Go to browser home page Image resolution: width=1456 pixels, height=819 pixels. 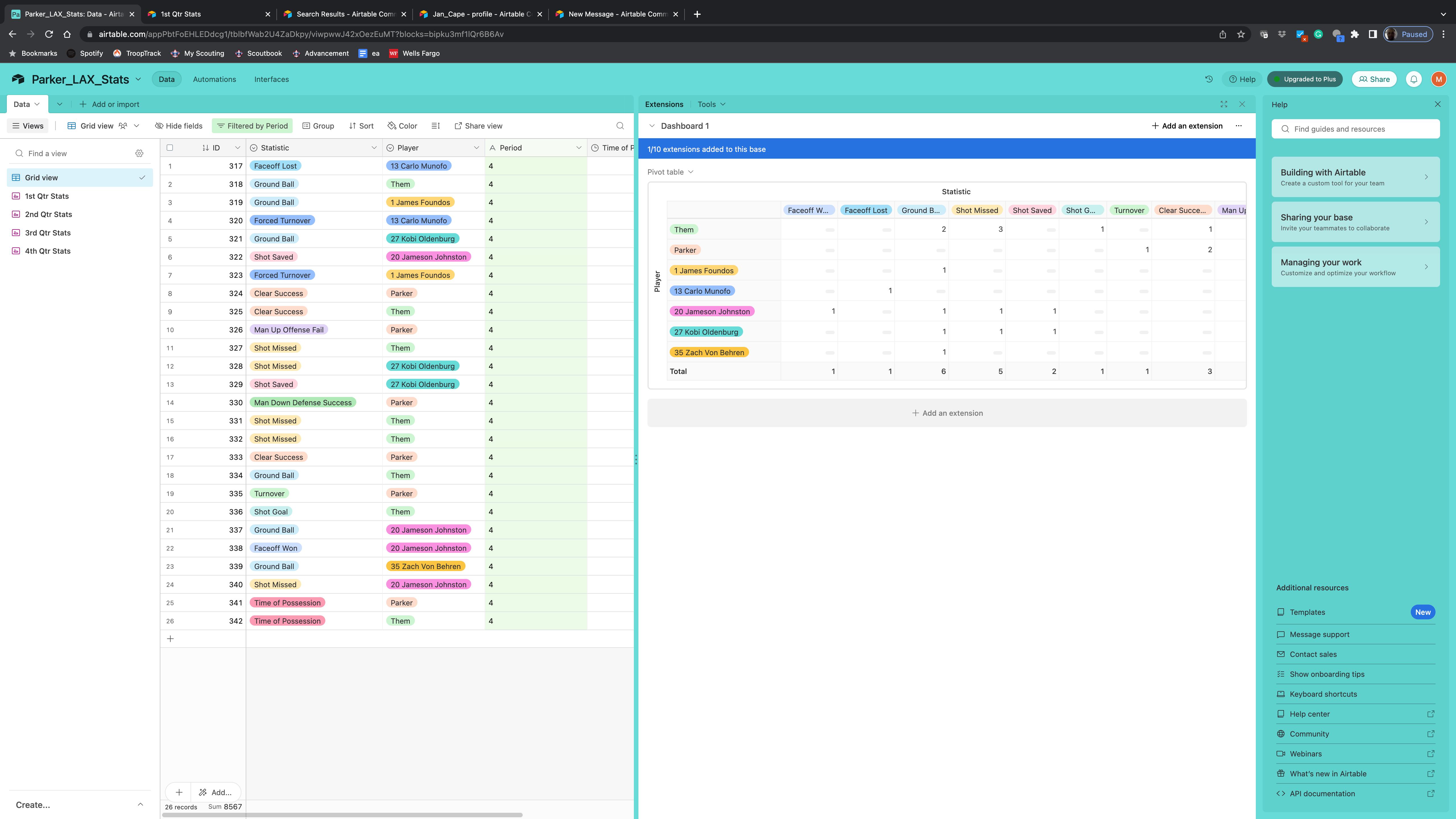(67, 34)
